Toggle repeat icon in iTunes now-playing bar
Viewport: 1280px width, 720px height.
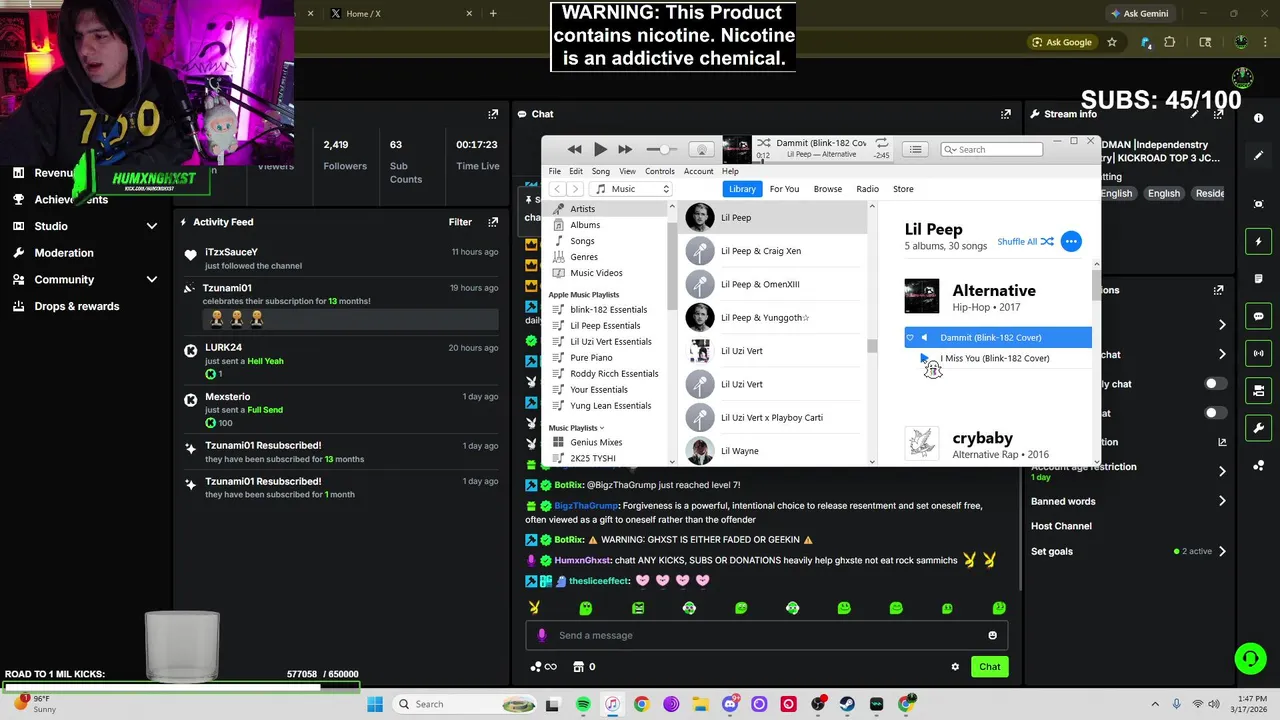(x=883, y=143)
